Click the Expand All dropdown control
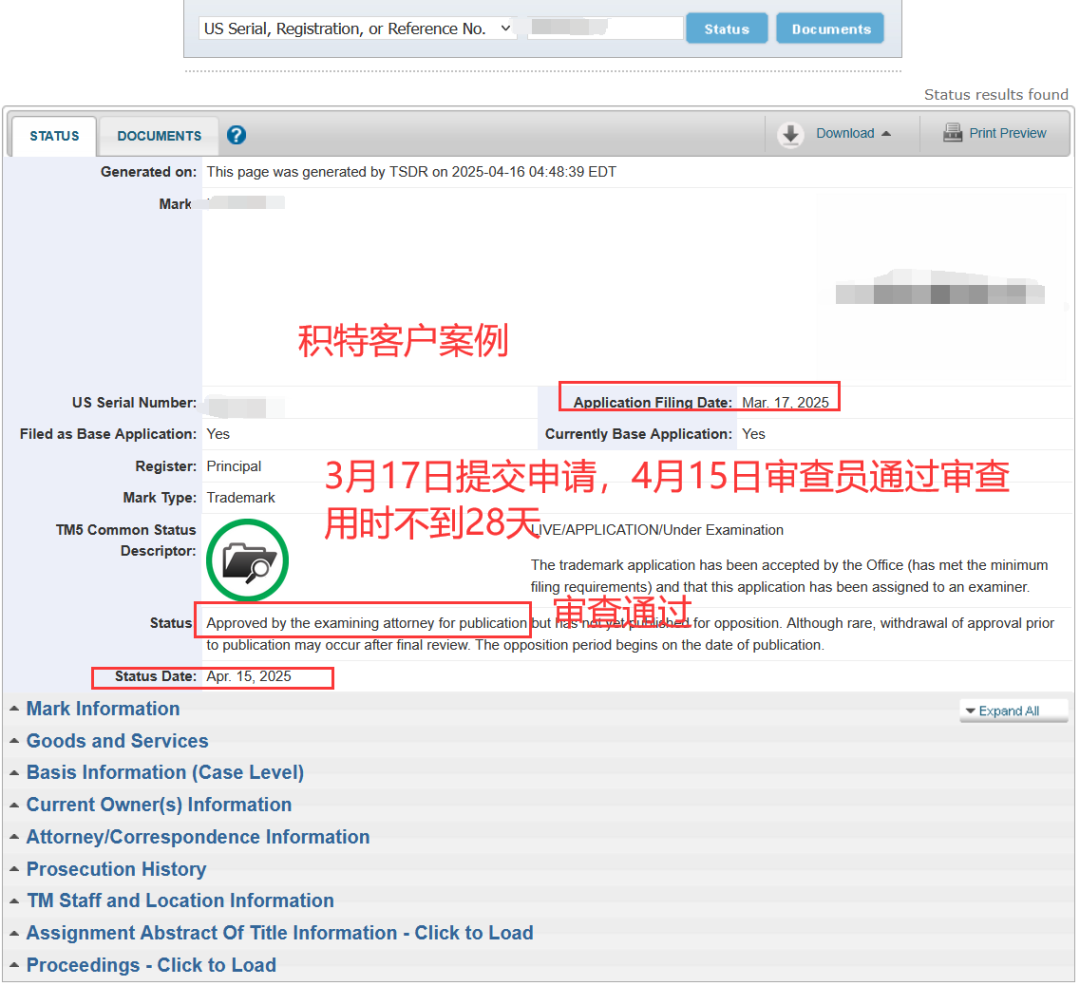The image size is (1080, 986). click(x=1012, y=710)
